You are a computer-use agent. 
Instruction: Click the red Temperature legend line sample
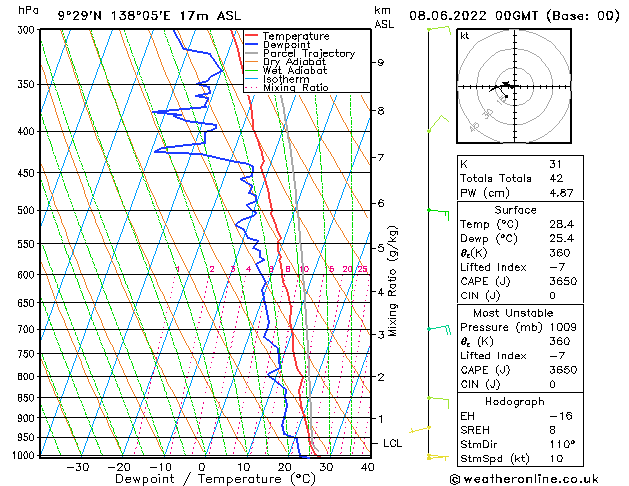coord(252,36)
